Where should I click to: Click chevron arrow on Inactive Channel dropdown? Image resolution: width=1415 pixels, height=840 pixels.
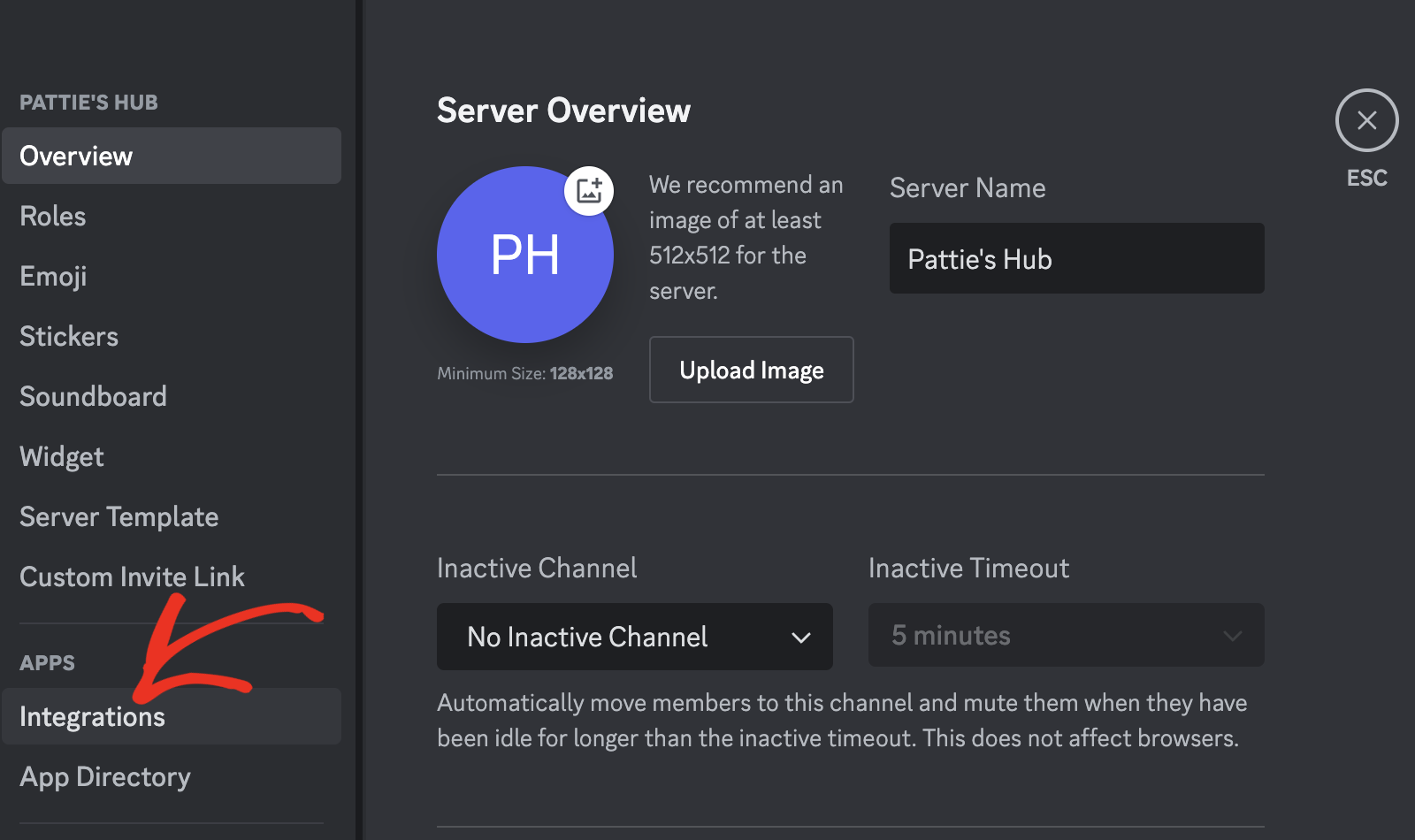coord(801,638)
